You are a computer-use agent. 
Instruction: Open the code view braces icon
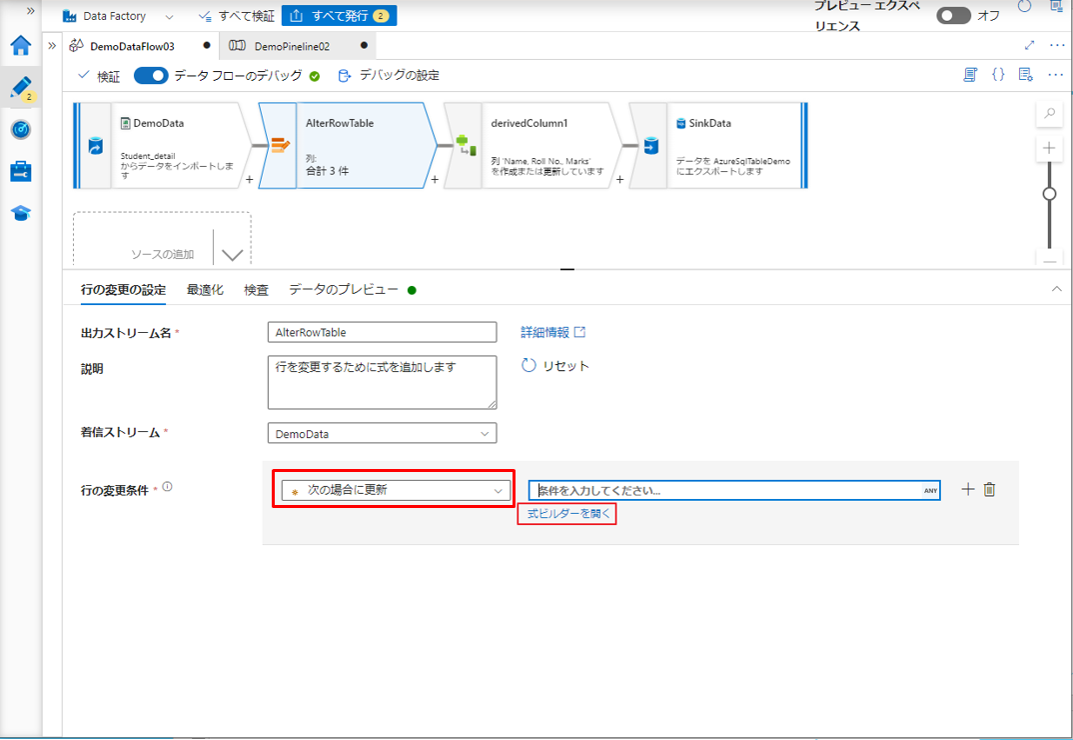click(x=997, y=75)
